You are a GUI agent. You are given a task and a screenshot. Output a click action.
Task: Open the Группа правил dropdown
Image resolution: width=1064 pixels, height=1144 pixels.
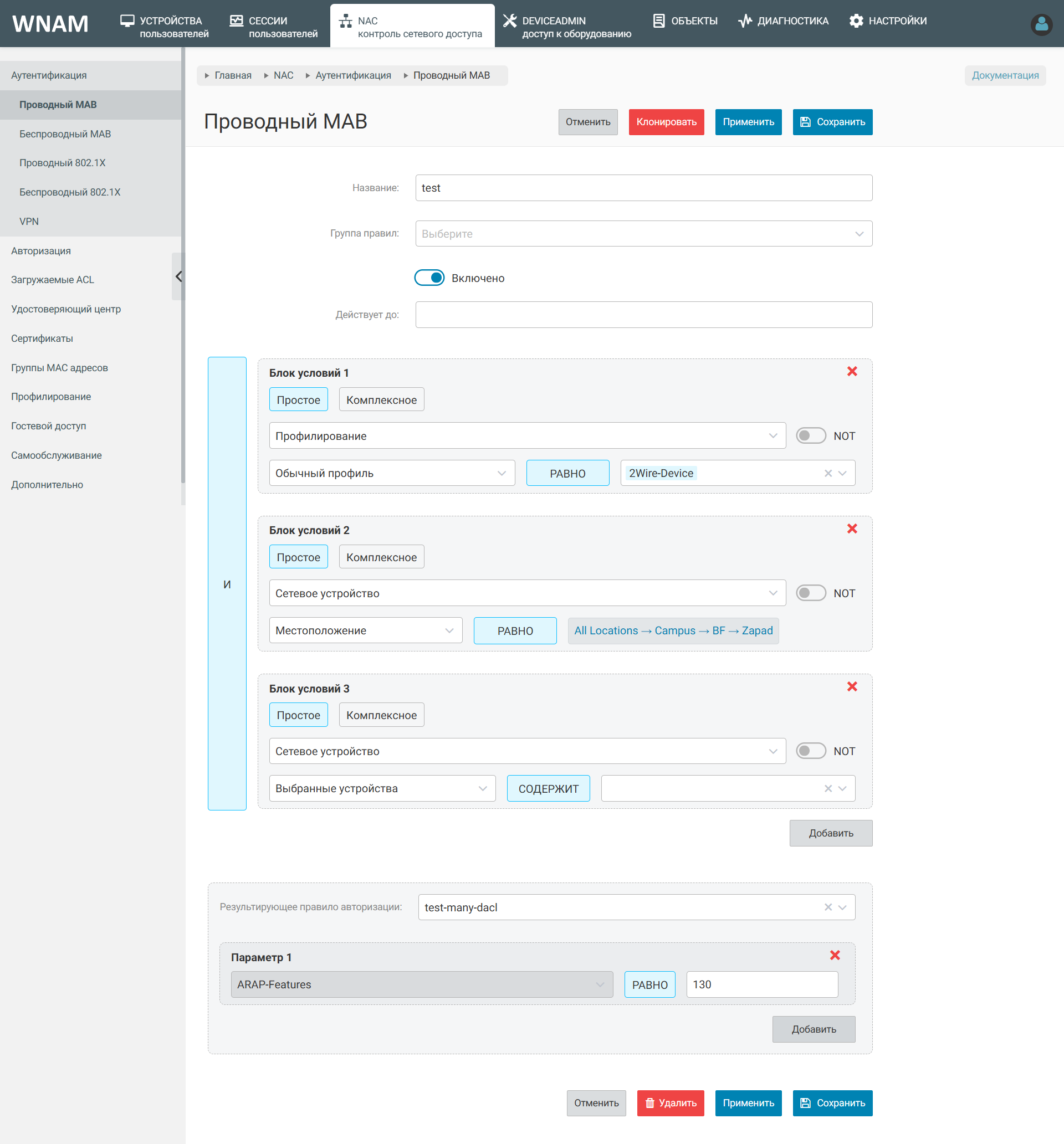tap(643, 234)
